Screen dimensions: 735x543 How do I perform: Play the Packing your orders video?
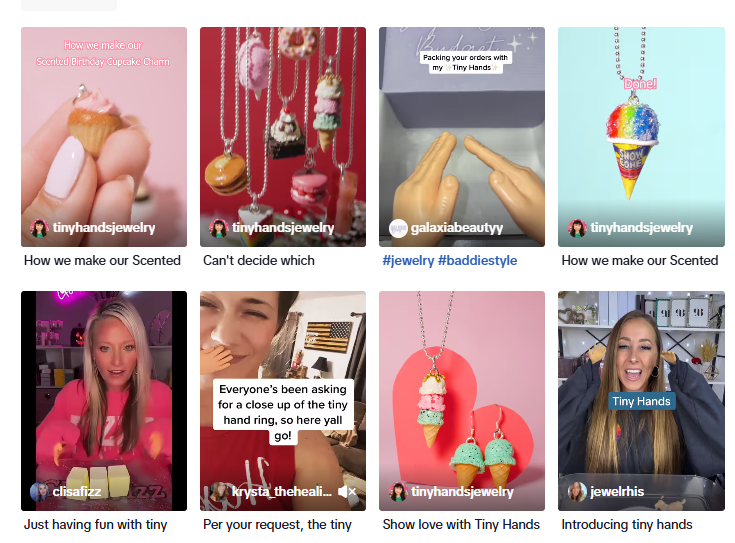[x=462, y=136]
